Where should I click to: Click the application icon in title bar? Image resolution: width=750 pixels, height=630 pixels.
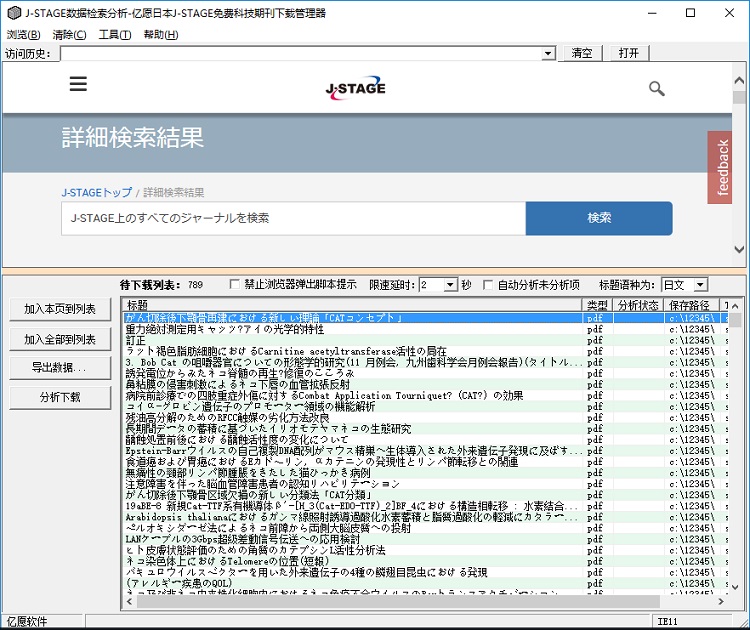(x=14, y=13)
